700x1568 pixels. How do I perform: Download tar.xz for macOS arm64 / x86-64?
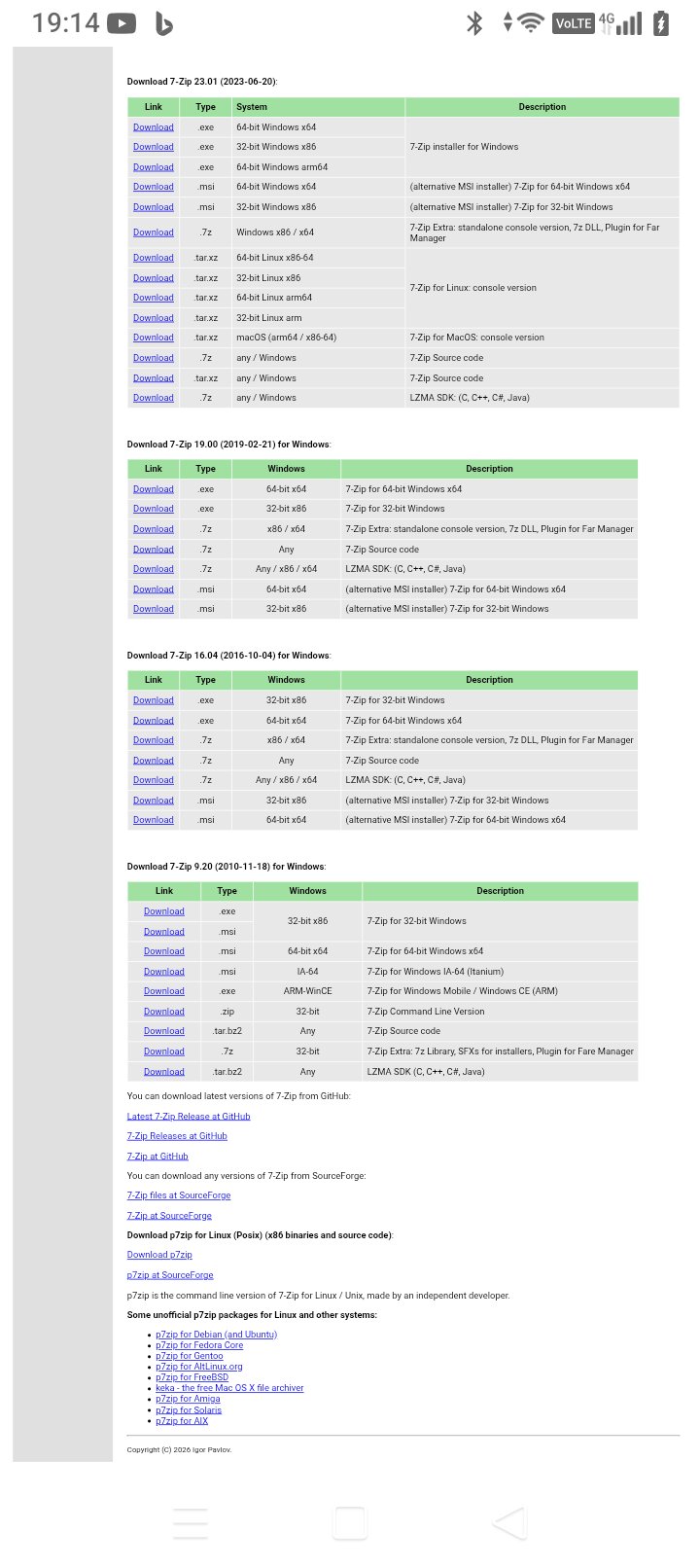point(154,338)
